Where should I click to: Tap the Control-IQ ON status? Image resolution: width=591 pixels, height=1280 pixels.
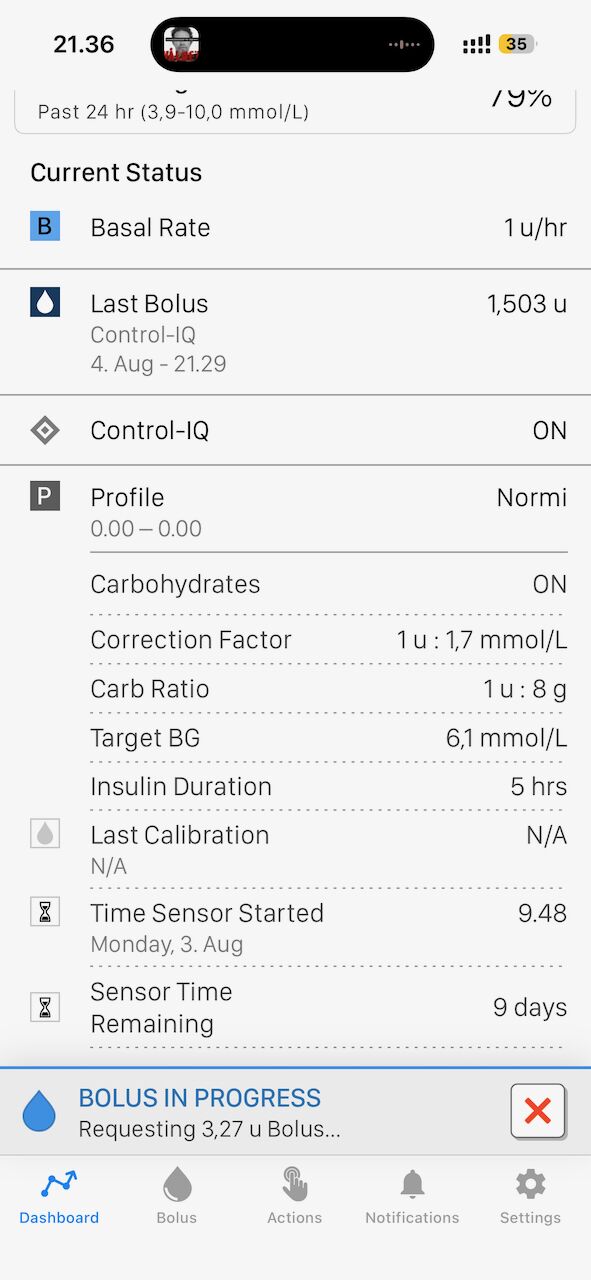click(550, 431)
